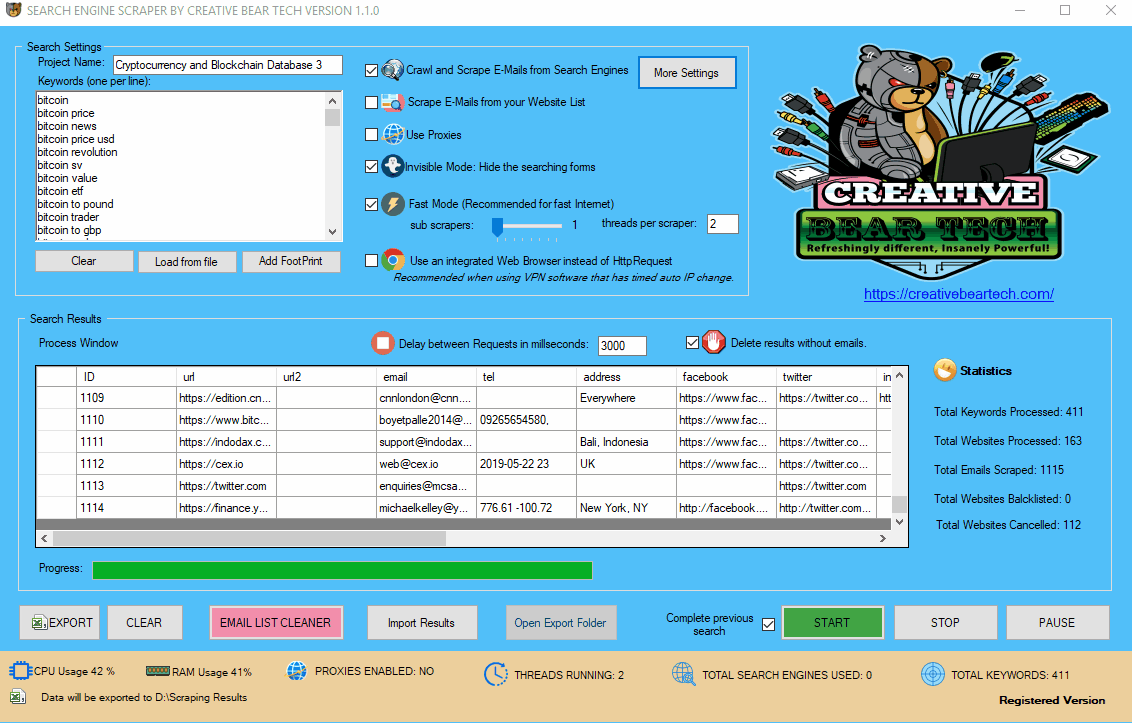1132x723 pixels.
Task: Click the lightning bolt Fast Mode icon
Action: coord(393,204)
